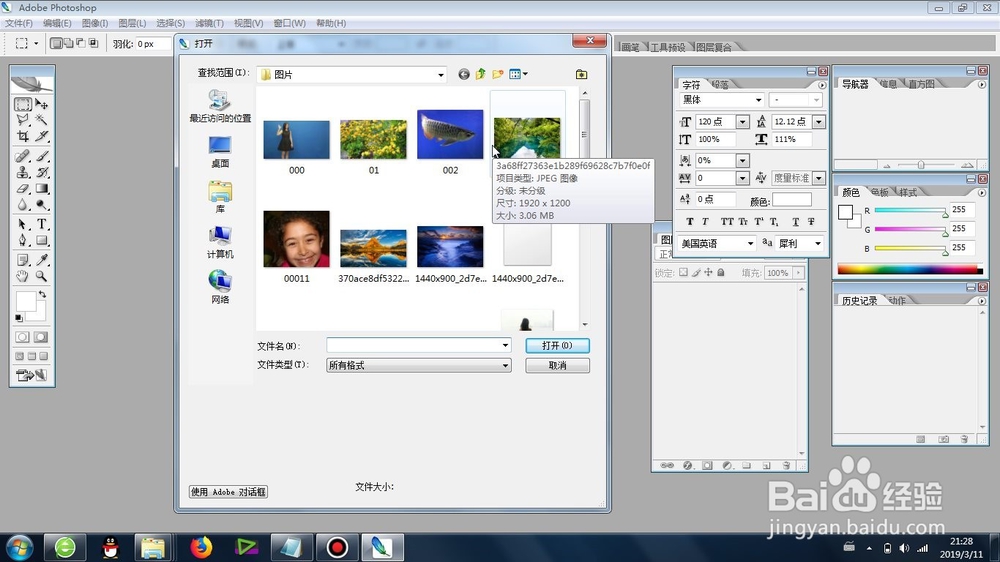Go back using the dialog's back arrow
1000x562 pixels.
464,75
